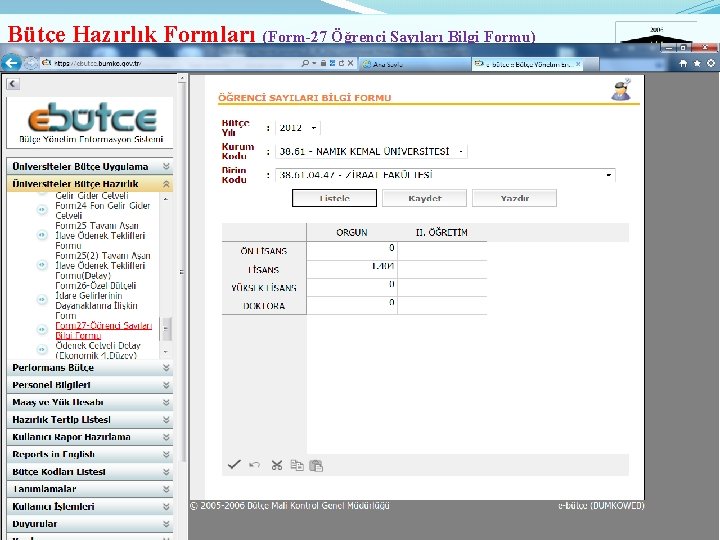Screen dimensions: 720x540
Task: Click the Lisans Örgün value cell
Action: coord(352,269)
